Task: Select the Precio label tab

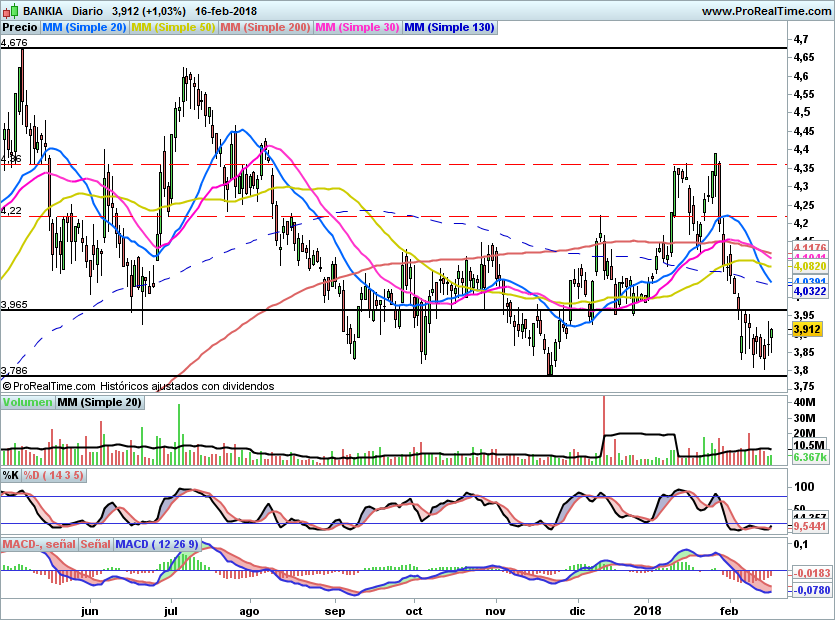Action: [x=21, y=28]
